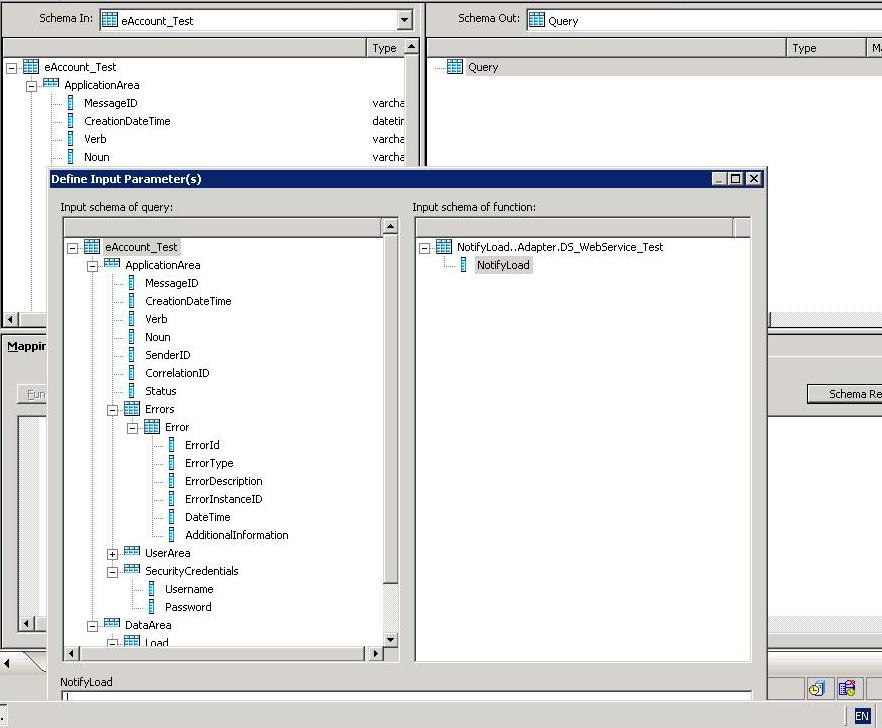Collapse the Errors node in dialog tree

[112, 410]
